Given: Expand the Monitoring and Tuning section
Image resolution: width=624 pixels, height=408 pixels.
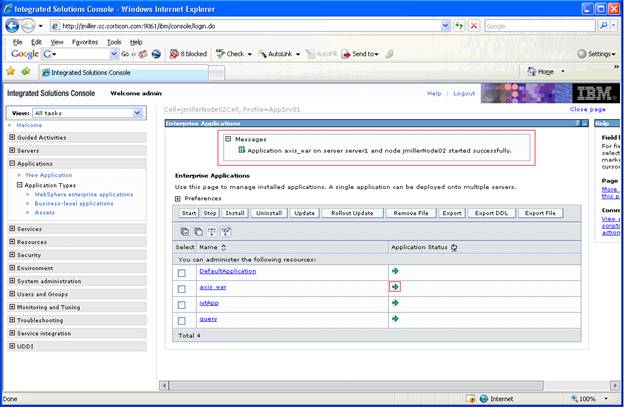Looking at the screenshot, I should [x=12, y=307].
